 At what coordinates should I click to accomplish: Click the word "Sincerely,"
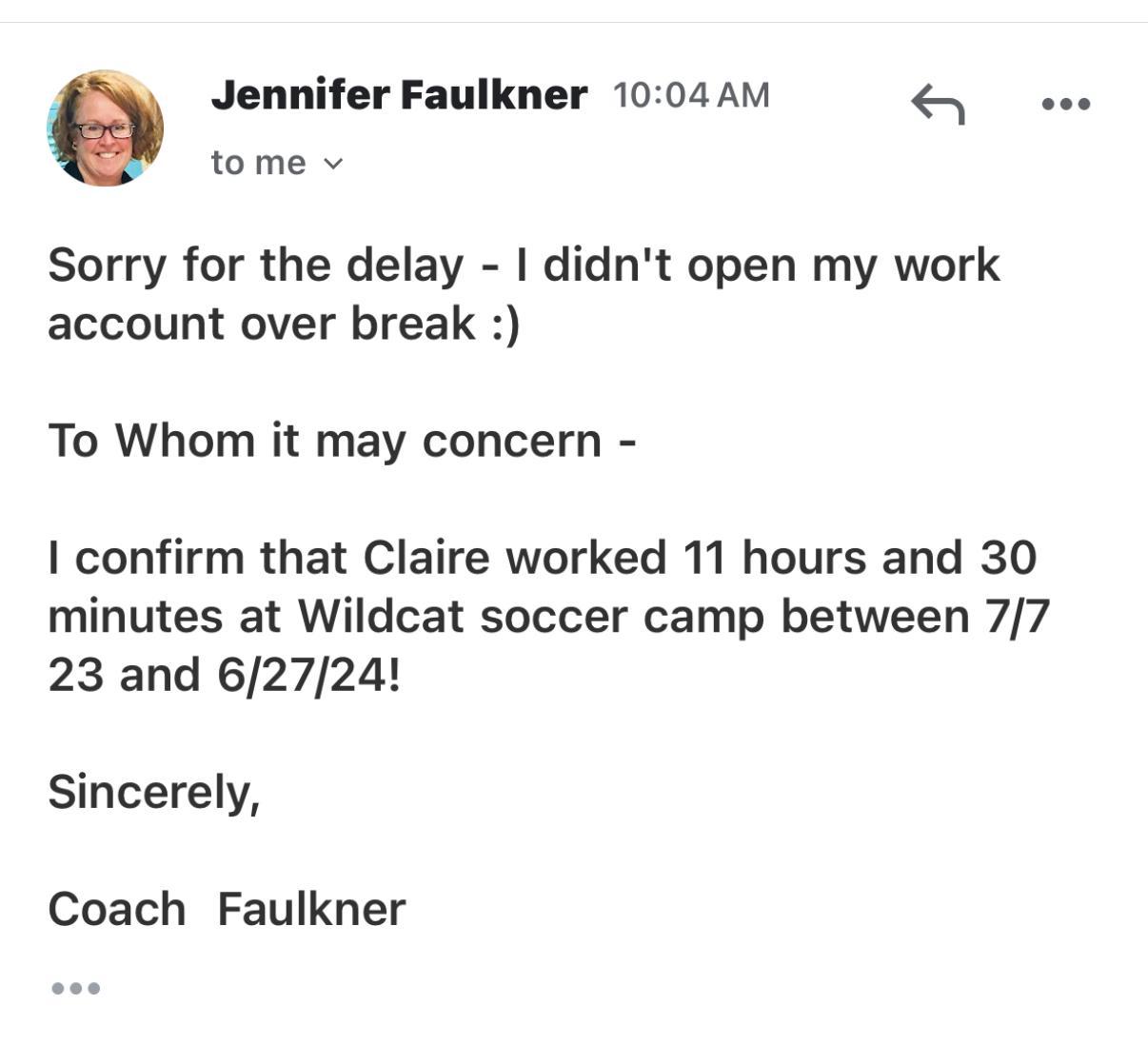(154, 792)
